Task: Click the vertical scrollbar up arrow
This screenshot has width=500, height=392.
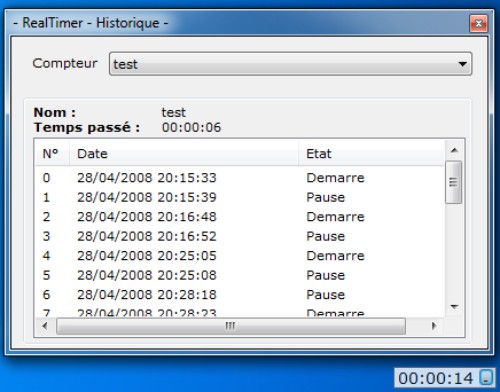Action: tap(454, 150)
